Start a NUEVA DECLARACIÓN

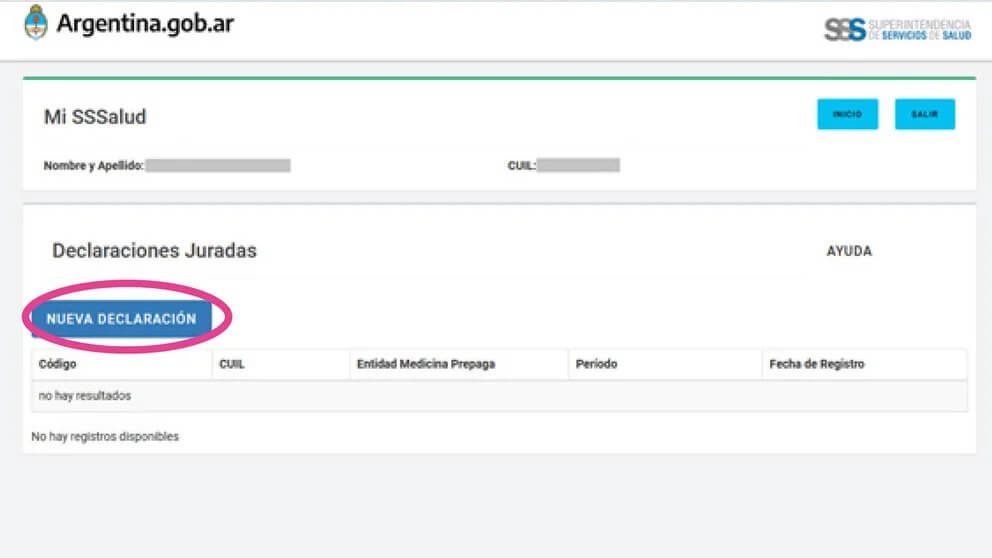coord(121,319)
